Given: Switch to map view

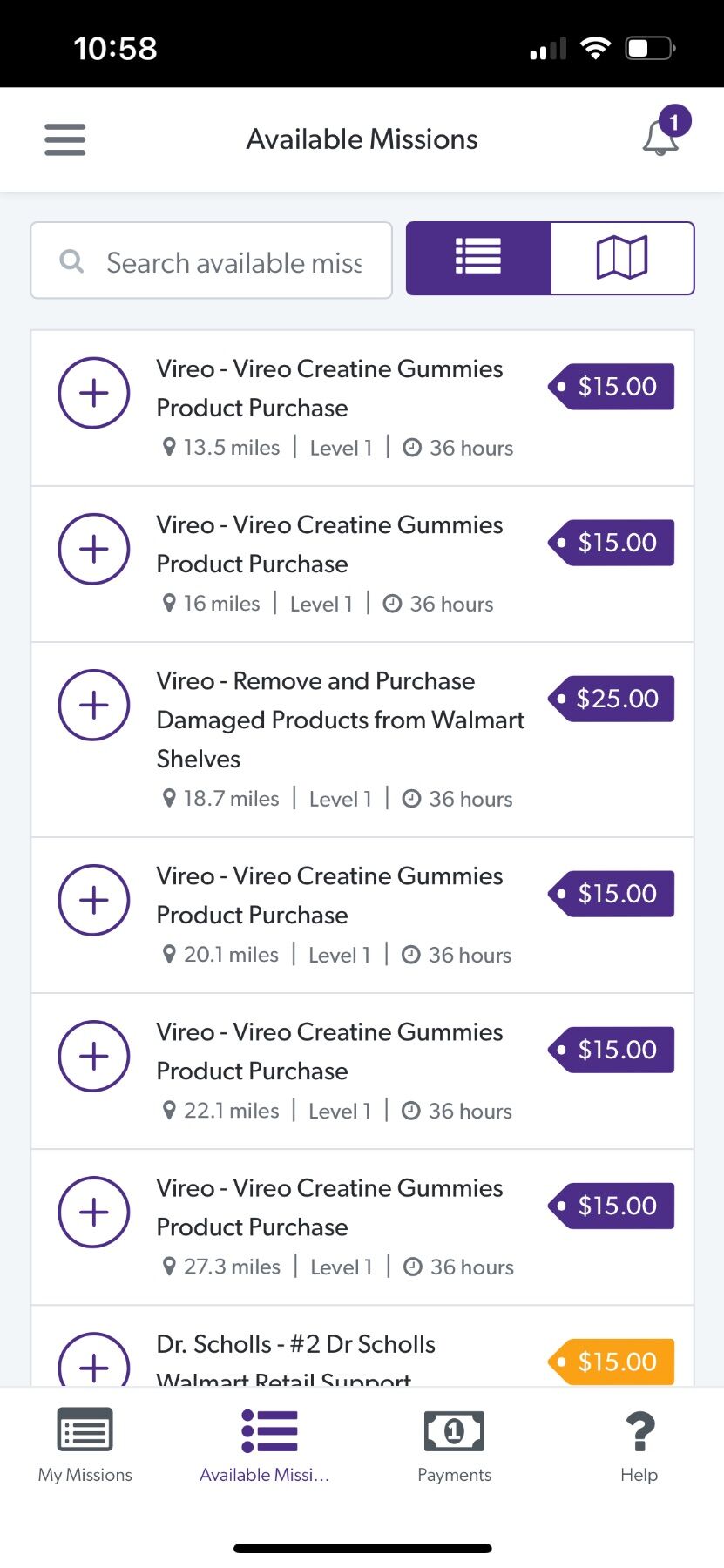Looking at the screenshot, I should 622,258.
